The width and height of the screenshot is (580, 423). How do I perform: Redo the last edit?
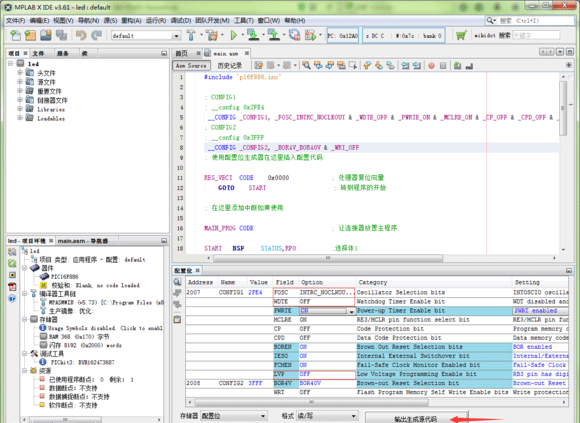click(x=97, y=35)
